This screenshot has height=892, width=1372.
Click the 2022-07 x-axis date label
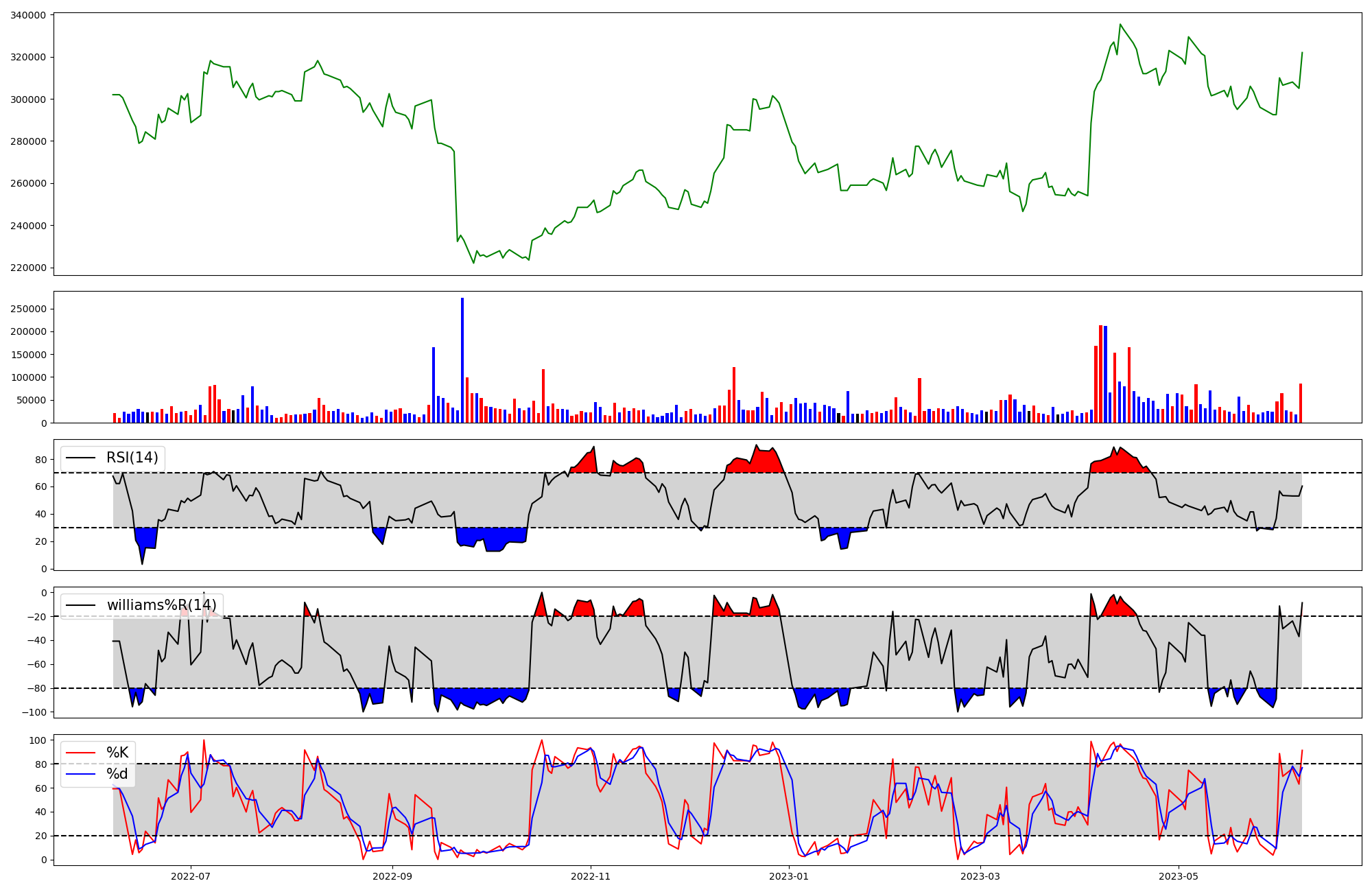coord(190,876)
